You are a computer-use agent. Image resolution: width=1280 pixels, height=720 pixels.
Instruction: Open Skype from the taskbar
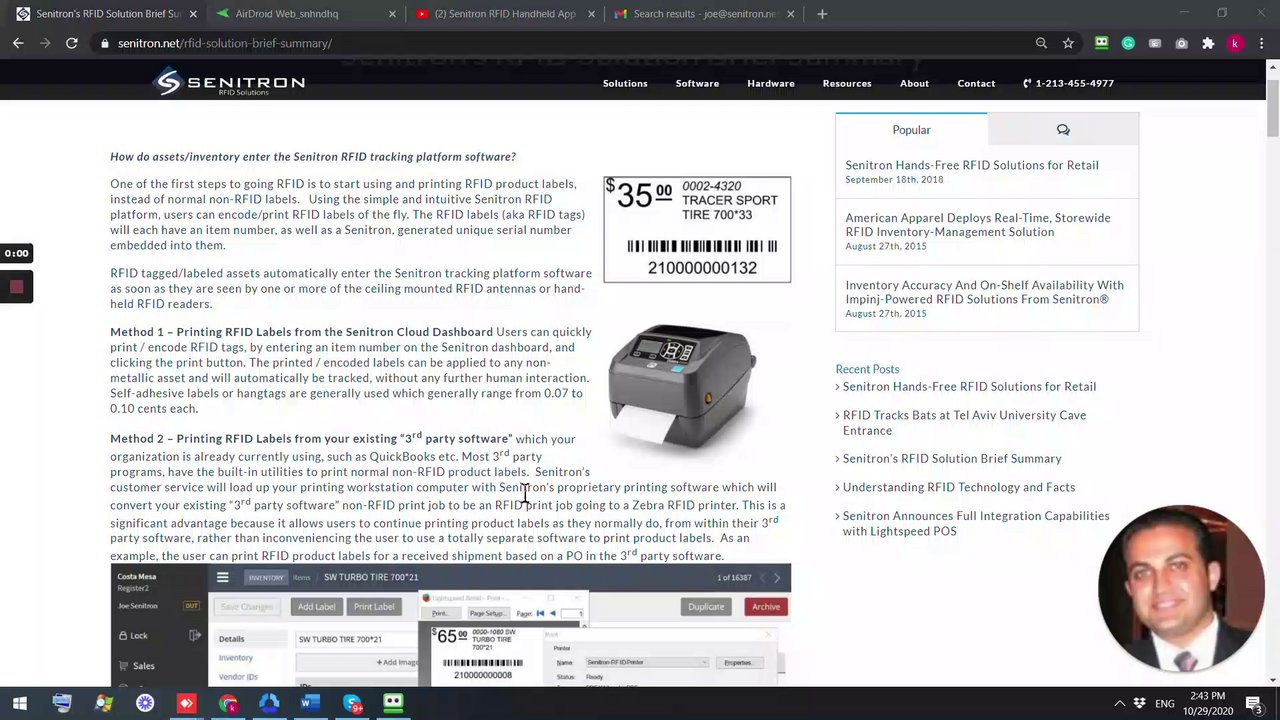[x=352, y=703]
